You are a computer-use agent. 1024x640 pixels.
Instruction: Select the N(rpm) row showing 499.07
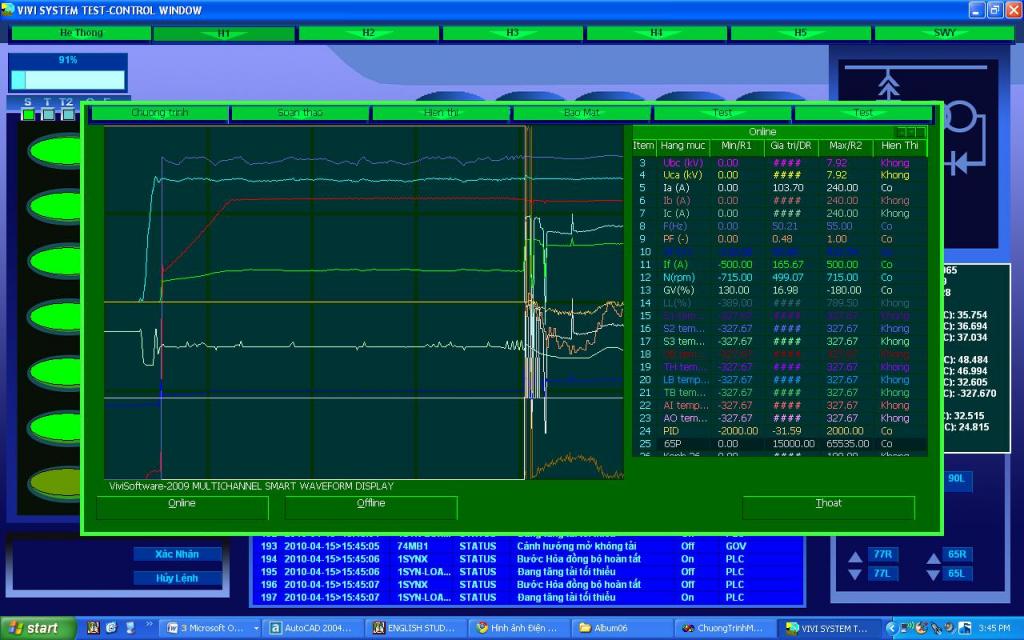(779, 278)
